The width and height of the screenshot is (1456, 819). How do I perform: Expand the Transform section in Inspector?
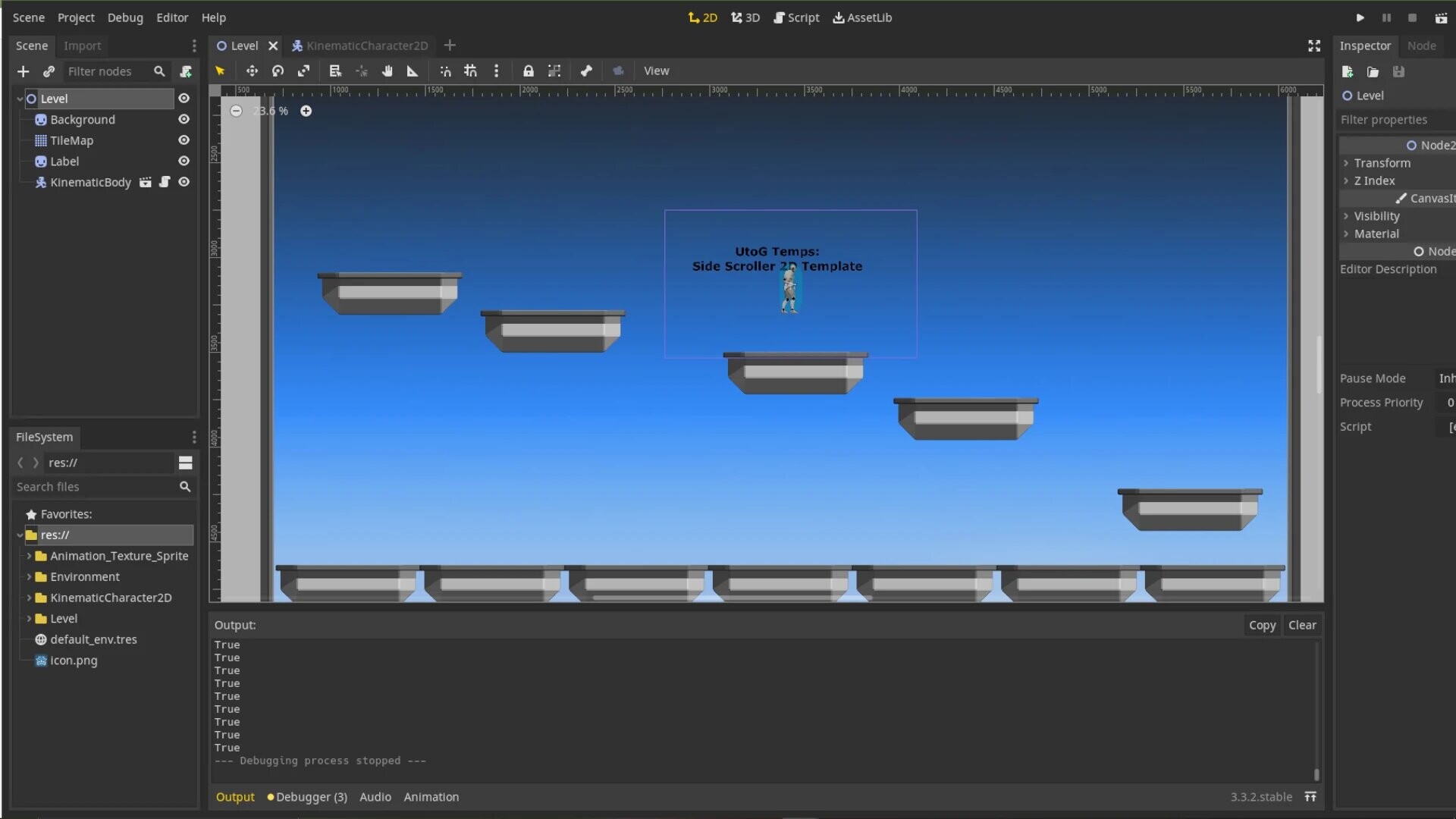1347,162
